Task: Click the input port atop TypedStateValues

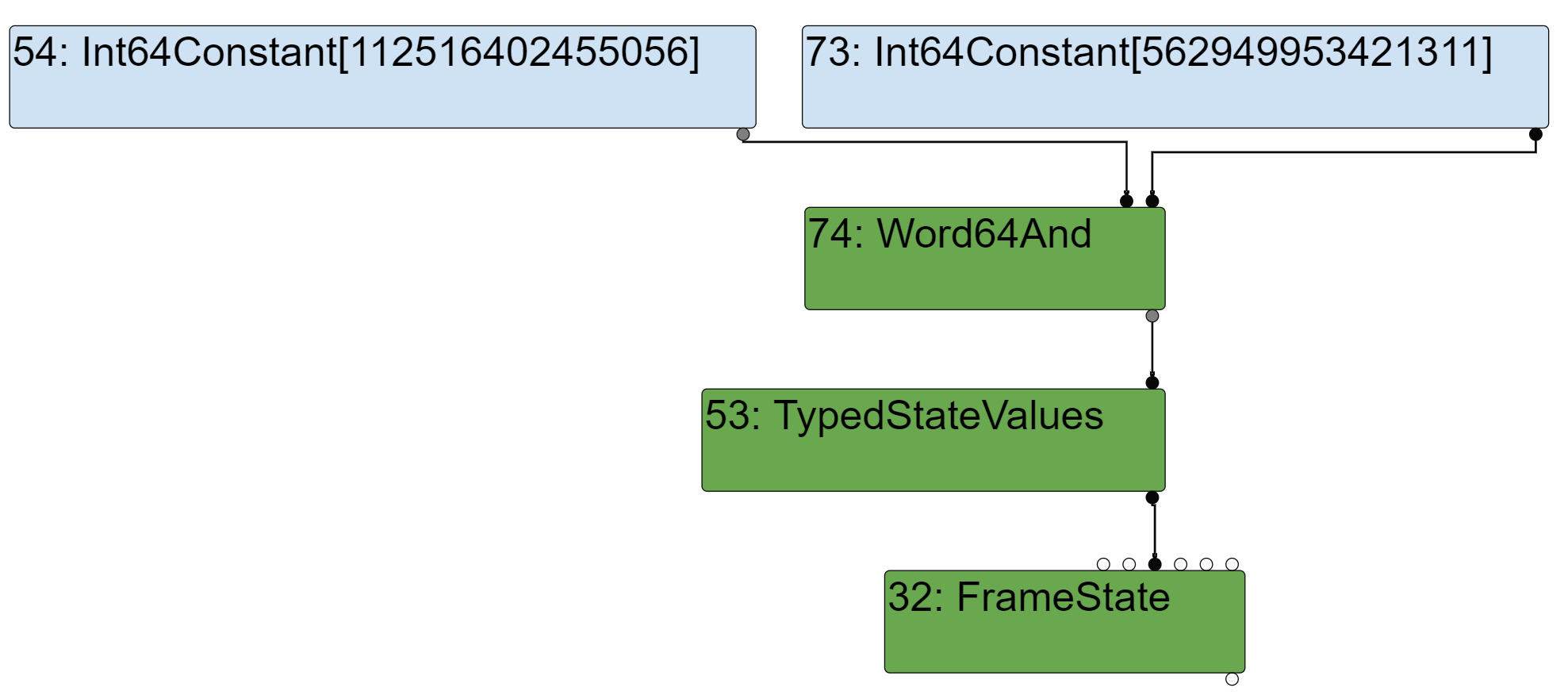Action: pos(1152,382)
